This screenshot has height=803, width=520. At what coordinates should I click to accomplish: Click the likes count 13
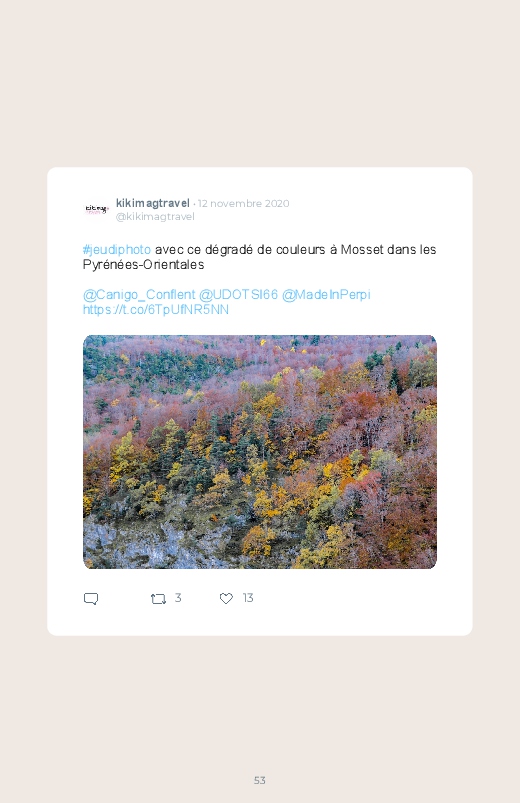point(248,598)
